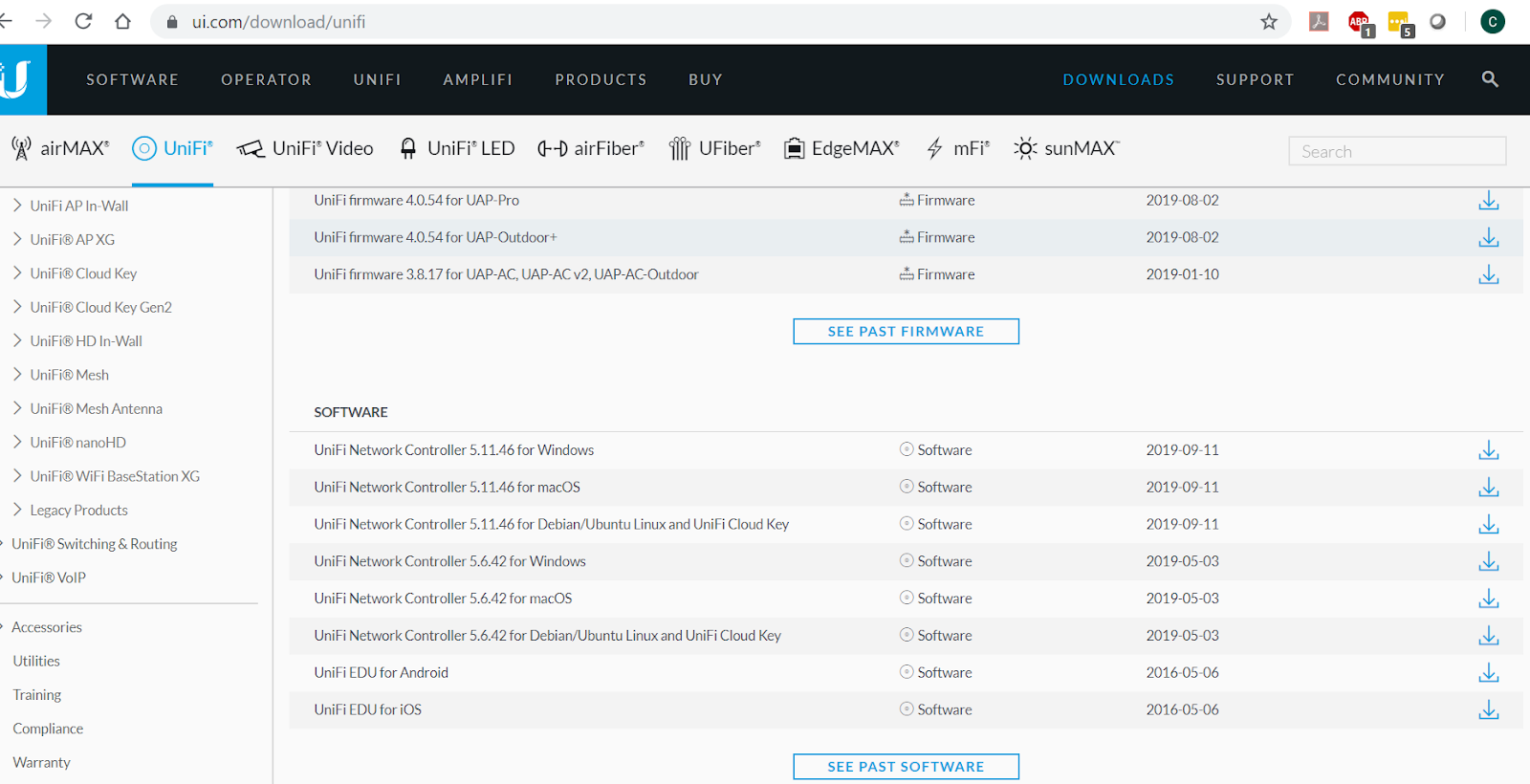The image size is (1530, 784).
Task: Open the SOFTWARE menu
Action: coord(132,80)
